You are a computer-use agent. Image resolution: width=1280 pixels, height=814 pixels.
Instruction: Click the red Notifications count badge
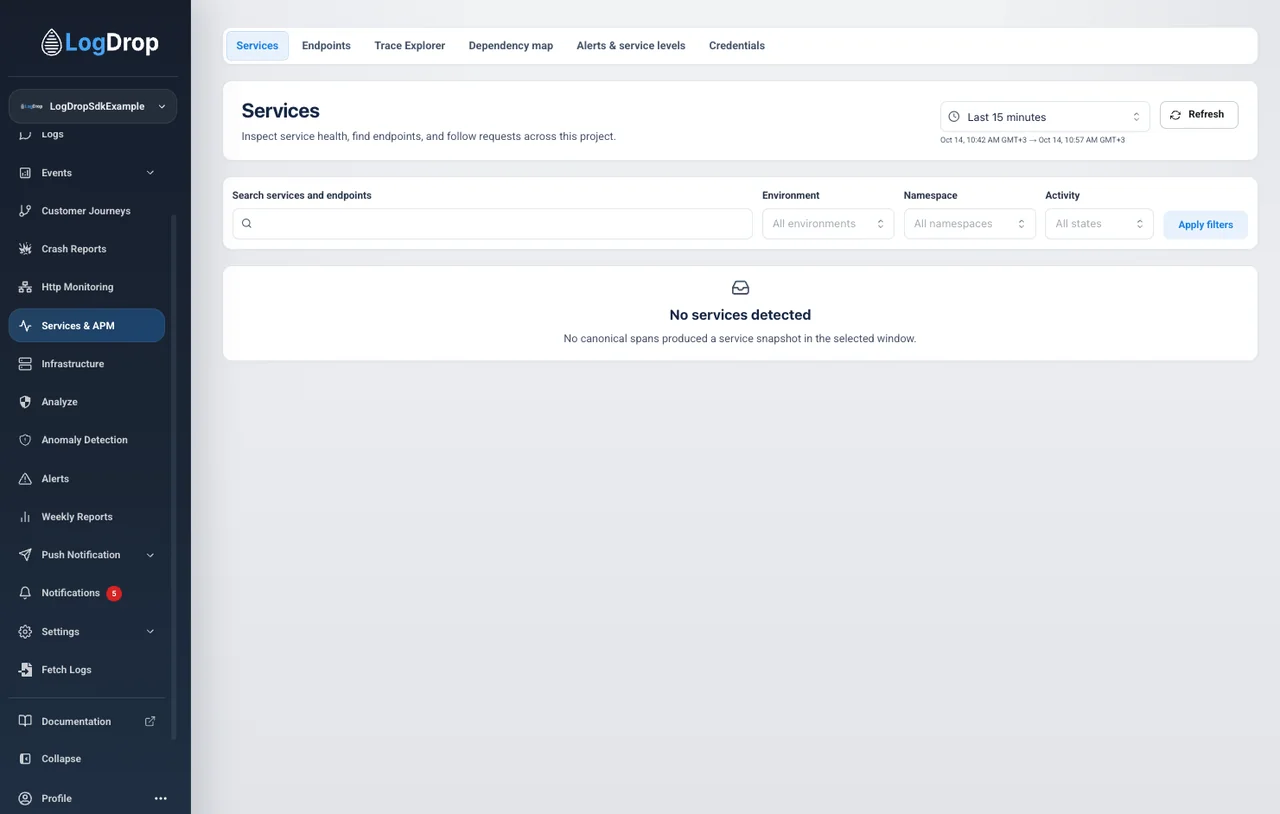tap(114, 593)
